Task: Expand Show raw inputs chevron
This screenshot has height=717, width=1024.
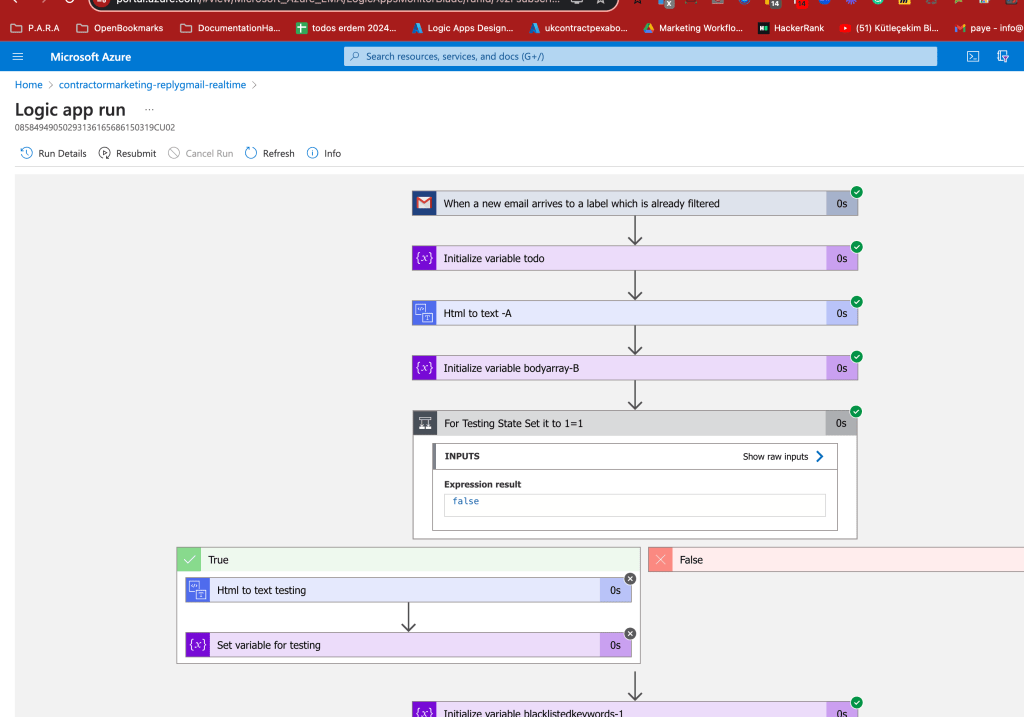Action: [820, 456]
